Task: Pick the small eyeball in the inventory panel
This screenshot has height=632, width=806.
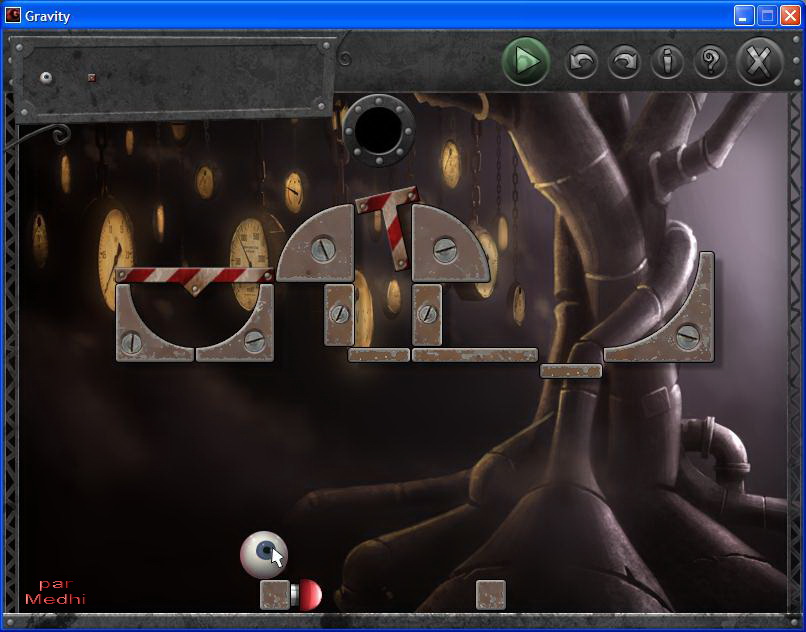Action: tap(46, 78)
